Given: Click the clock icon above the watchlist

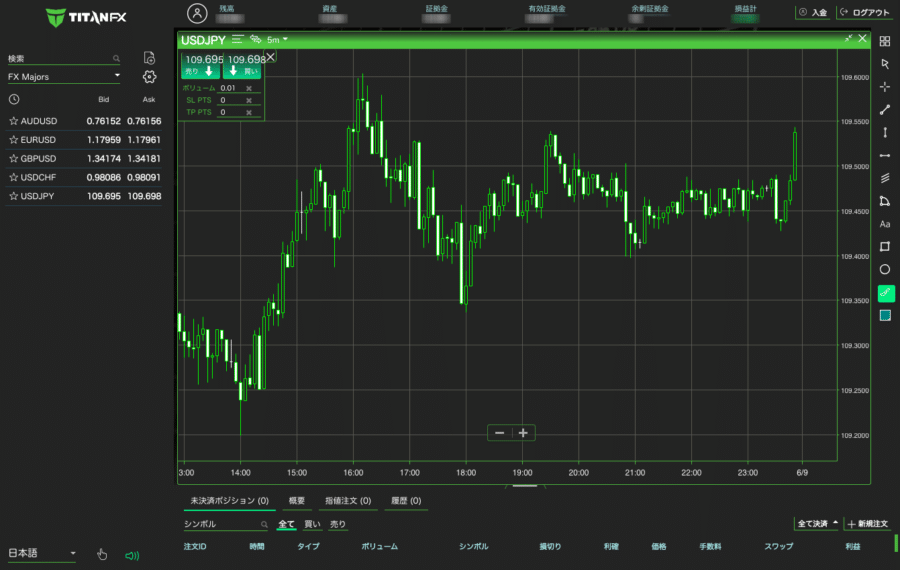Looking at the screenshot, I should [x=14, y=99].
